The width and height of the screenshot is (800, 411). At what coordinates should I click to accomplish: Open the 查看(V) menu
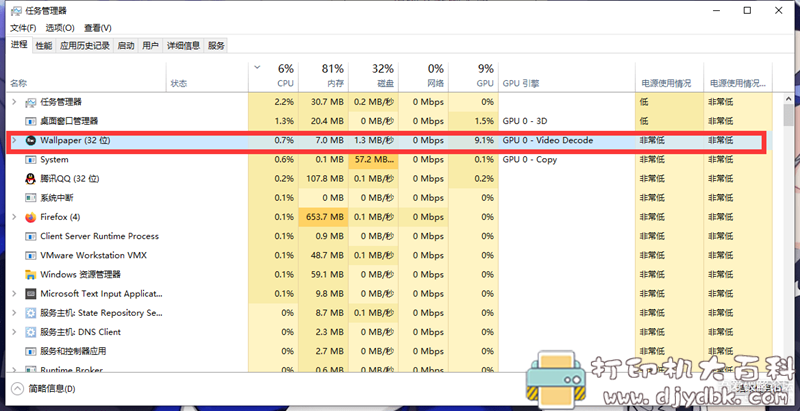click(x=98, y=28)
